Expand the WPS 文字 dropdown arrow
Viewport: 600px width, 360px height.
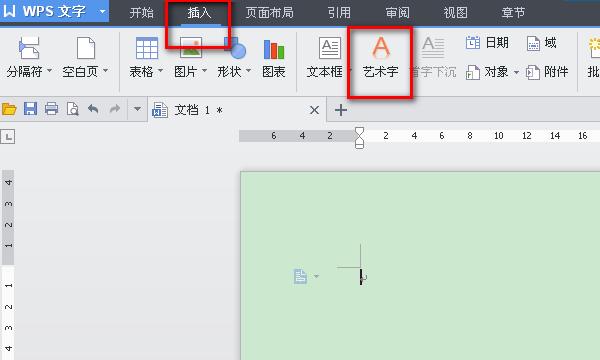pyautogui.click(x=102, y=11)
